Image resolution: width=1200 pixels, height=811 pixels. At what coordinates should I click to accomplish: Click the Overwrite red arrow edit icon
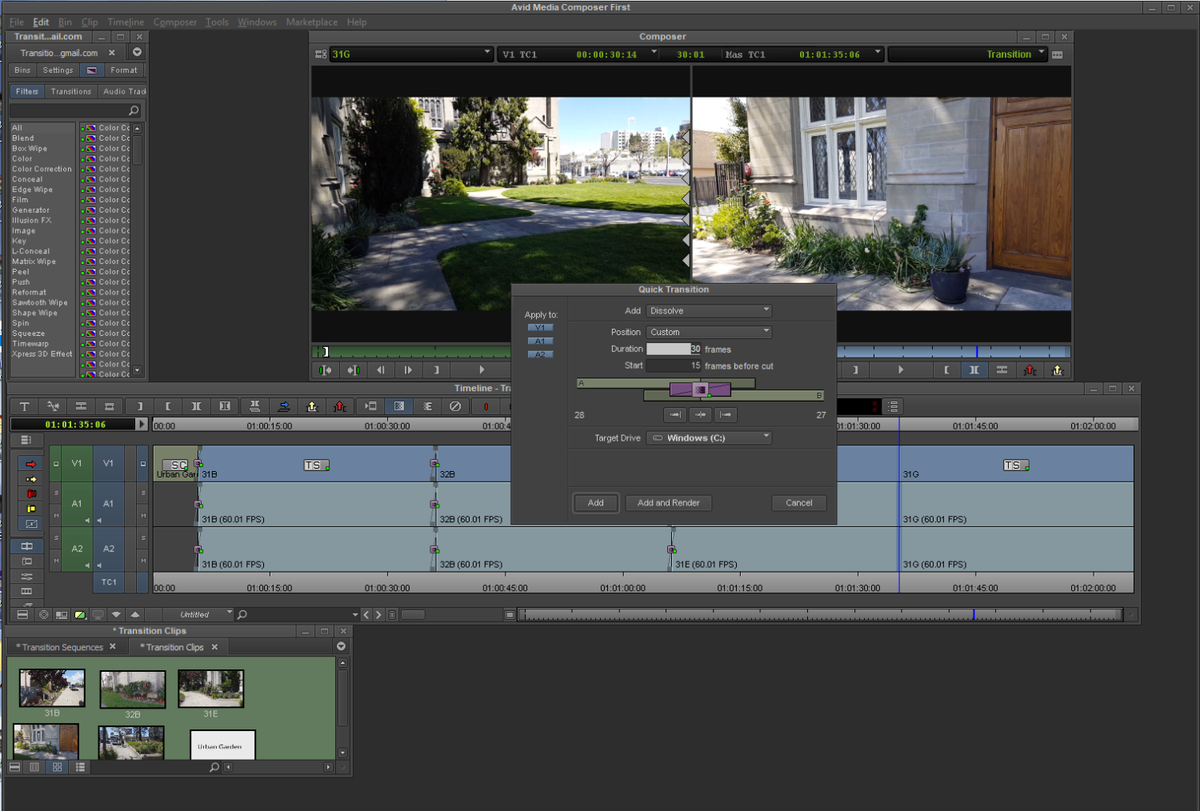click(x=30, y=464)
